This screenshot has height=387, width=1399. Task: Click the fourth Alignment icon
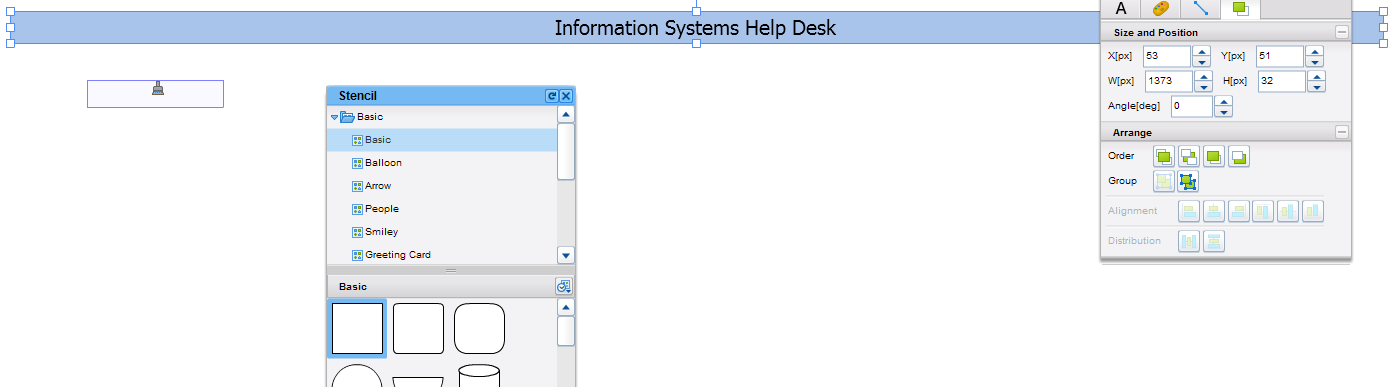1264,211
